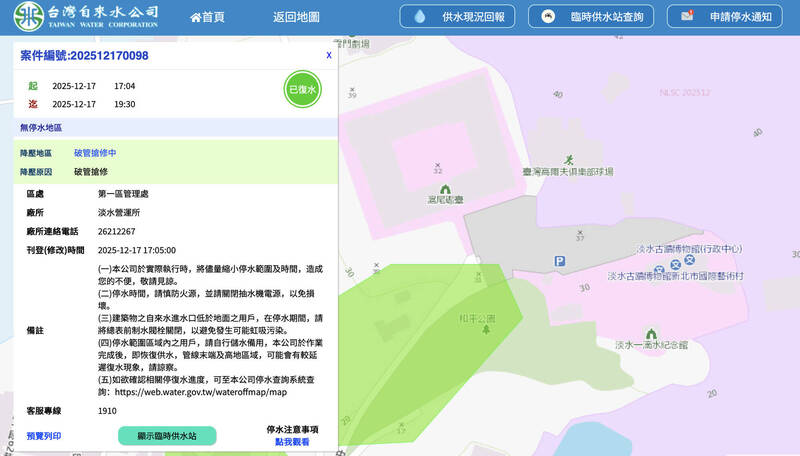Screen dimensions: 800x456
Task: Close the case details panel
Action: tap(329, 56)
